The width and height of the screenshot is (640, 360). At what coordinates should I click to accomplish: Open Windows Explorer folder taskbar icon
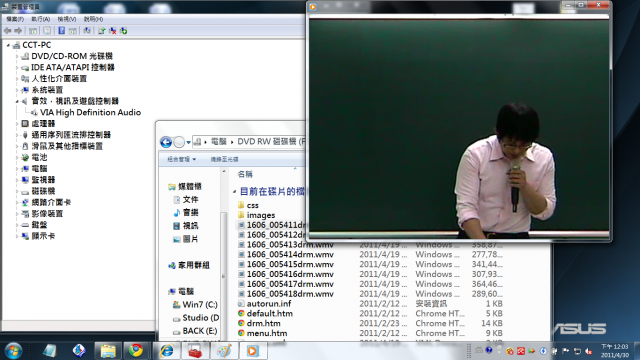[108, 351]
